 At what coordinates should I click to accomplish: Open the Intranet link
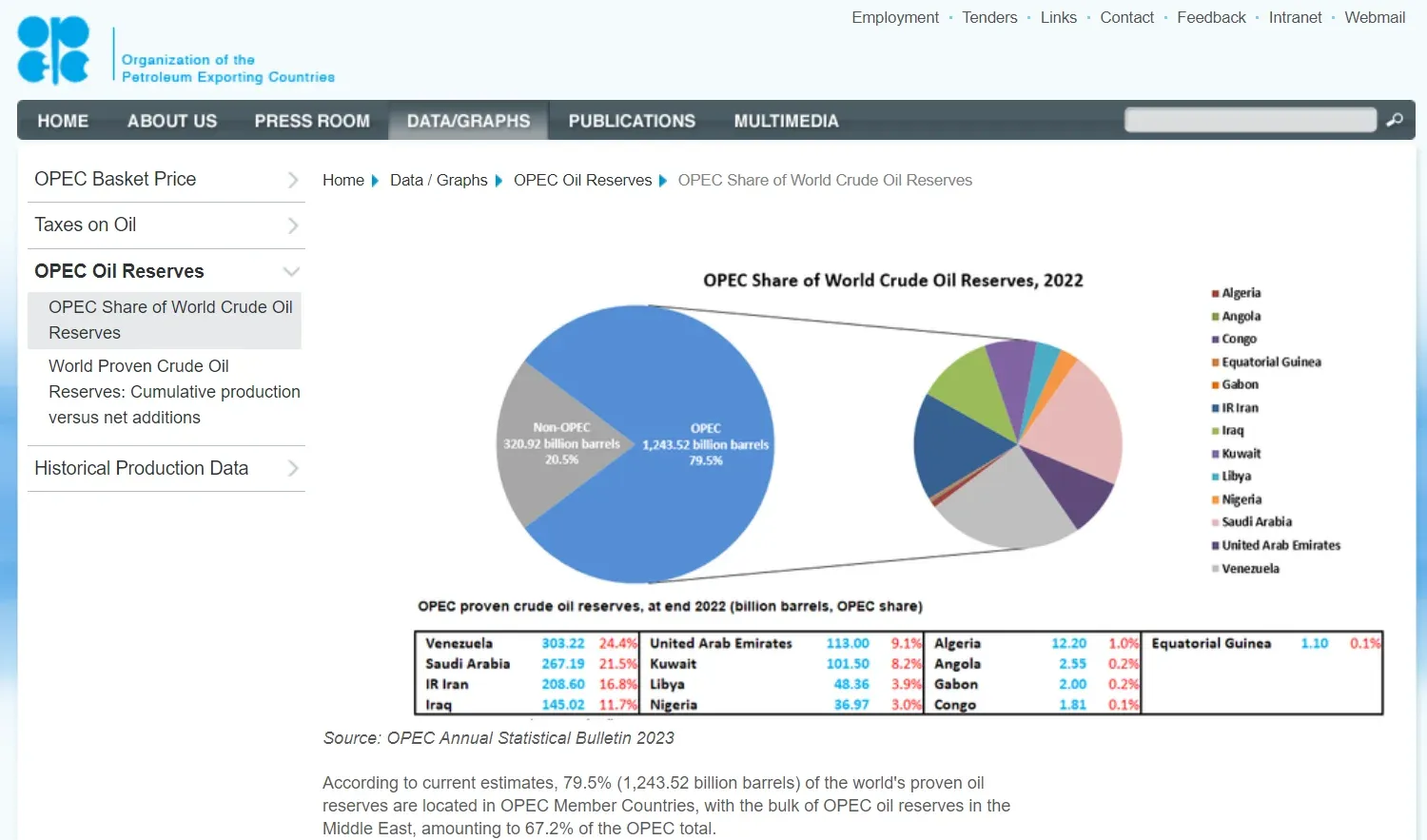pyautogui.click(x=1295, y=17)
